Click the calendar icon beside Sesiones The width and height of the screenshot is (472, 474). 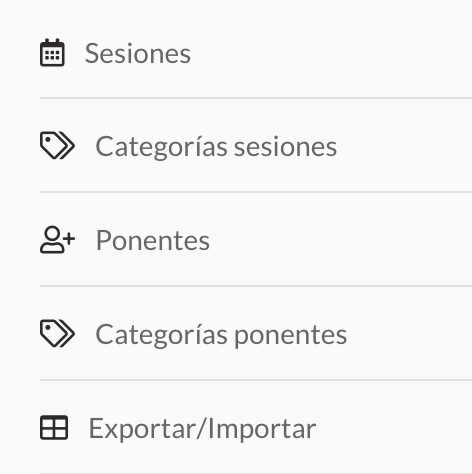pyautogui.click(x=52, y=53)
